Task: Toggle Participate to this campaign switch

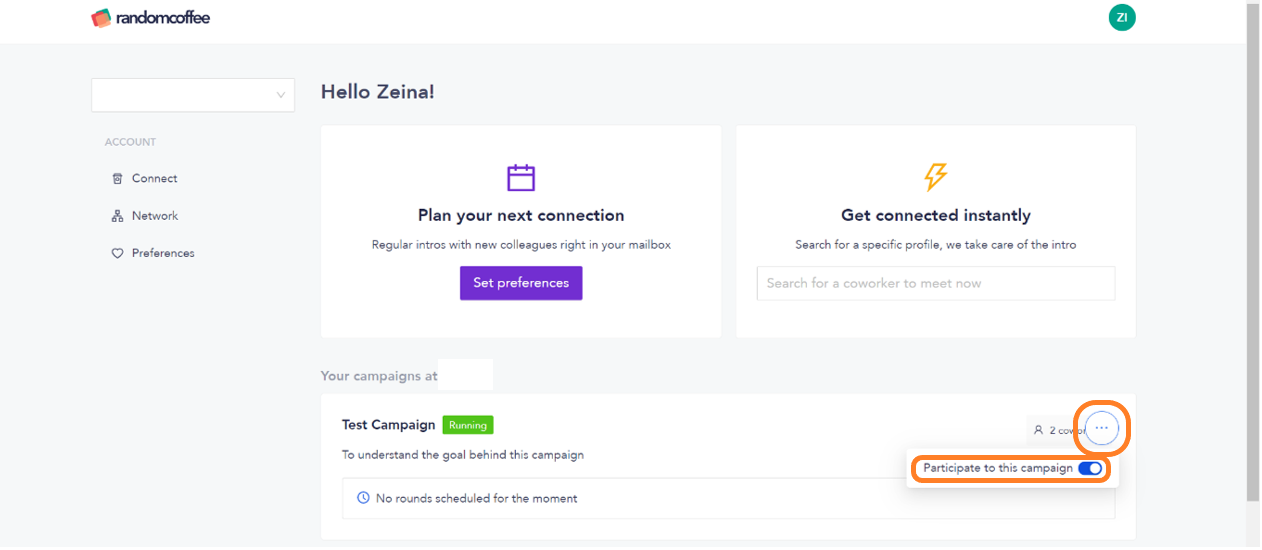Action: (x=1090, y=469)
